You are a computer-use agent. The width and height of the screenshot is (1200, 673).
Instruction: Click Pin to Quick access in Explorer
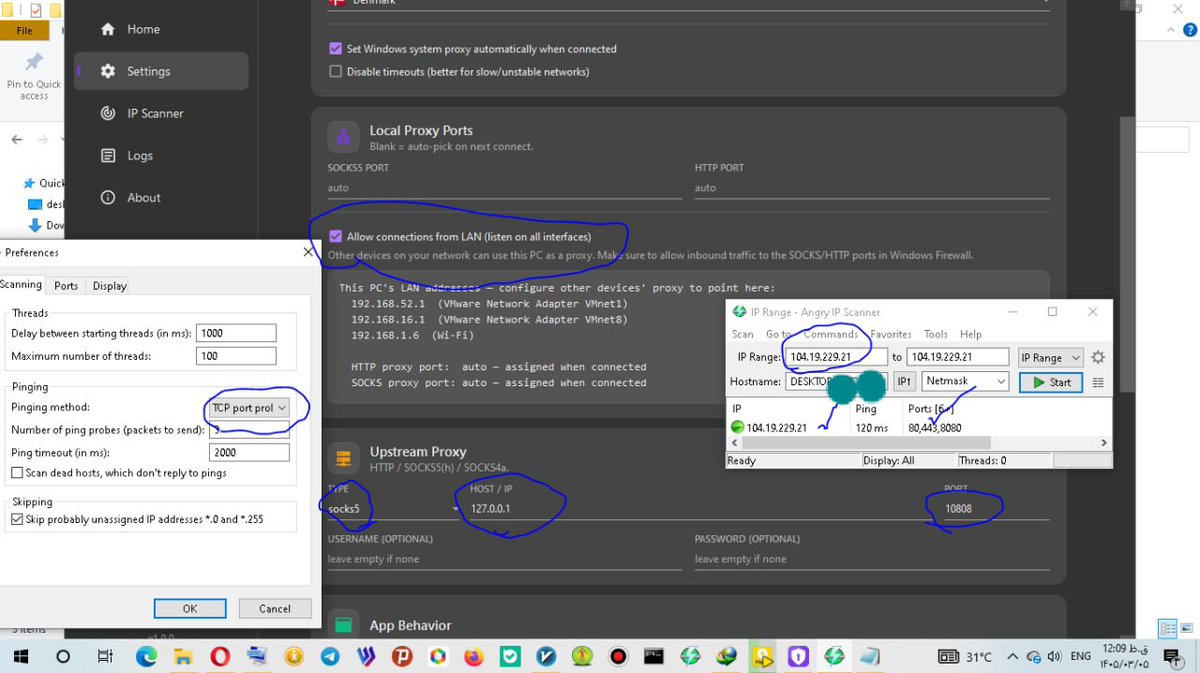(x=34, y=76)
